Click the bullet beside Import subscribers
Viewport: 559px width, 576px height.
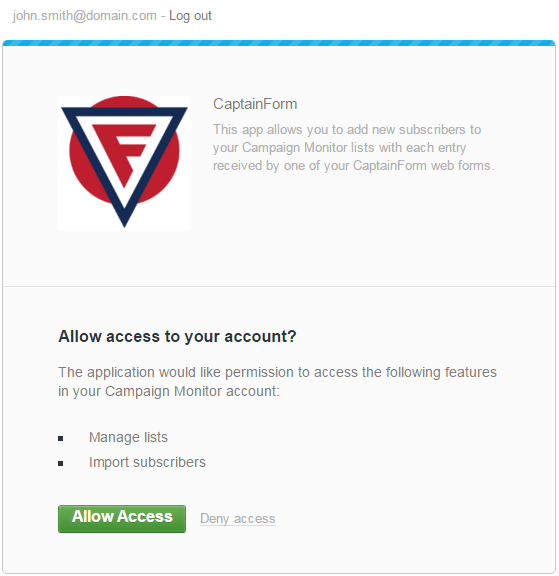tap(61, 463)
